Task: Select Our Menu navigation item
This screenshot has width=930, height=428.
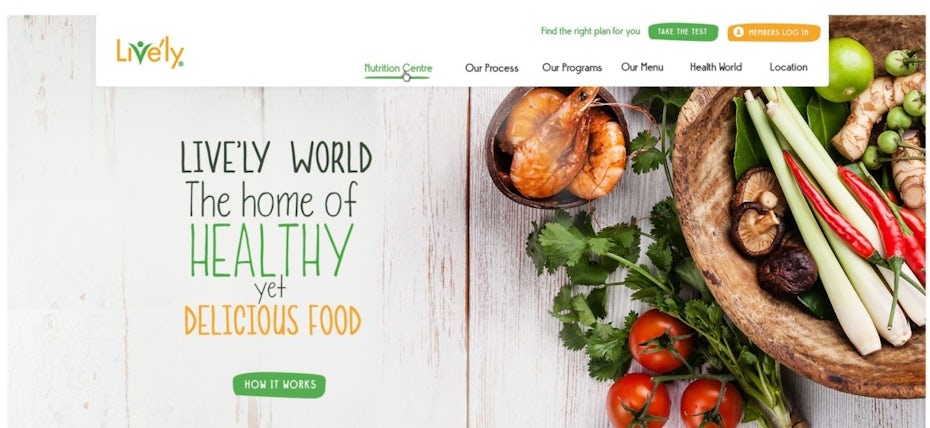Action: [642, 67]
